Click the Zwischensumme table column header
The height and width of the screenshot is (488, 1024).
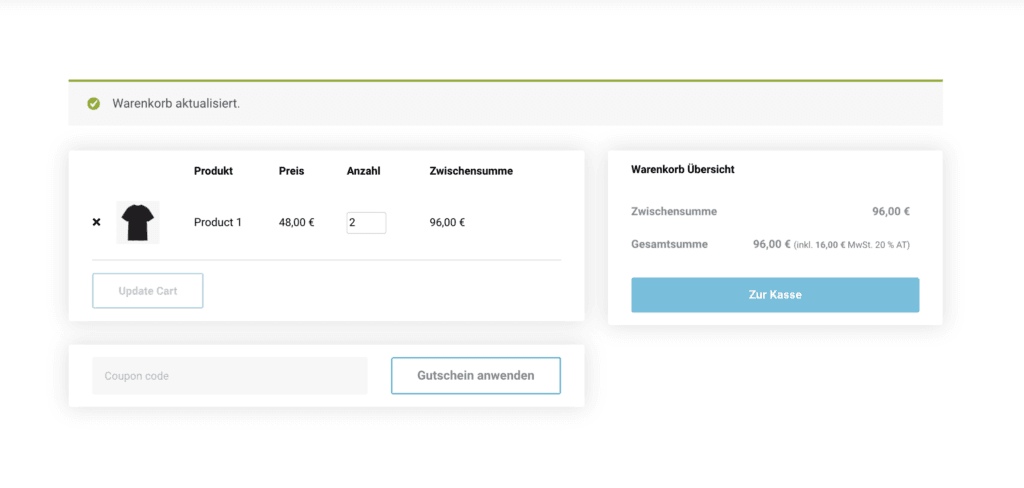[x=470, y=171]
